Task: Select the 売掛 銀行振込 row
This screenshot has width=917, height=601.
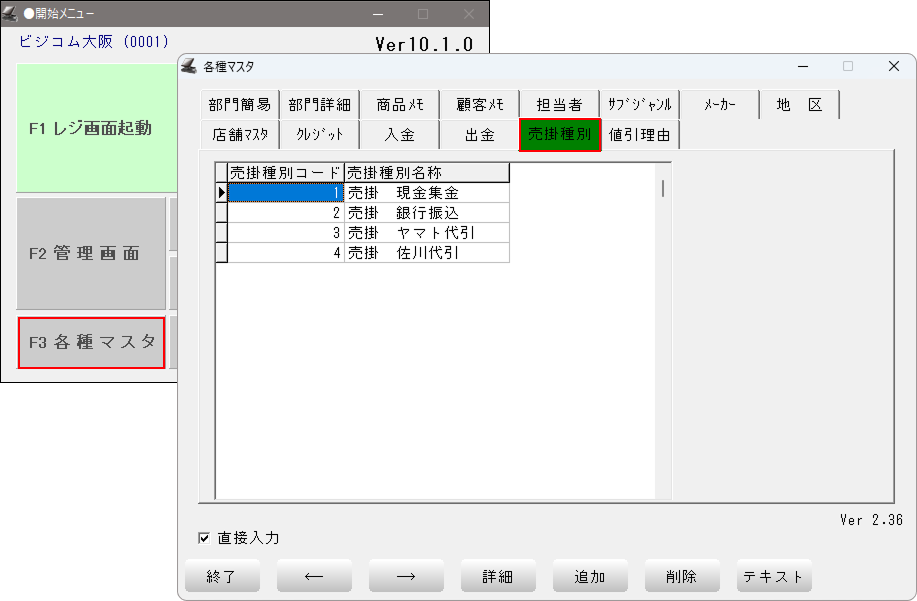Action: coord(427,213)
